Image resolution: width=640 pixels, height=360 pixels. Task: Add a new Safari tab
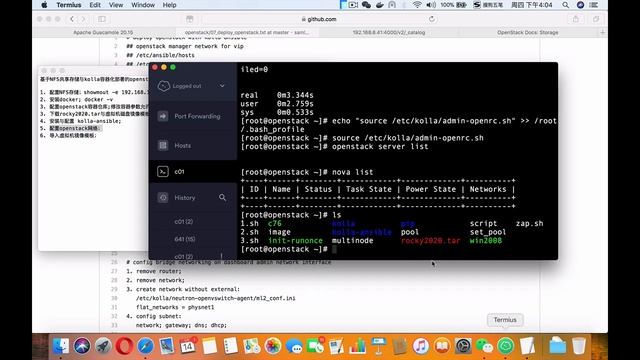pos(602,32)
